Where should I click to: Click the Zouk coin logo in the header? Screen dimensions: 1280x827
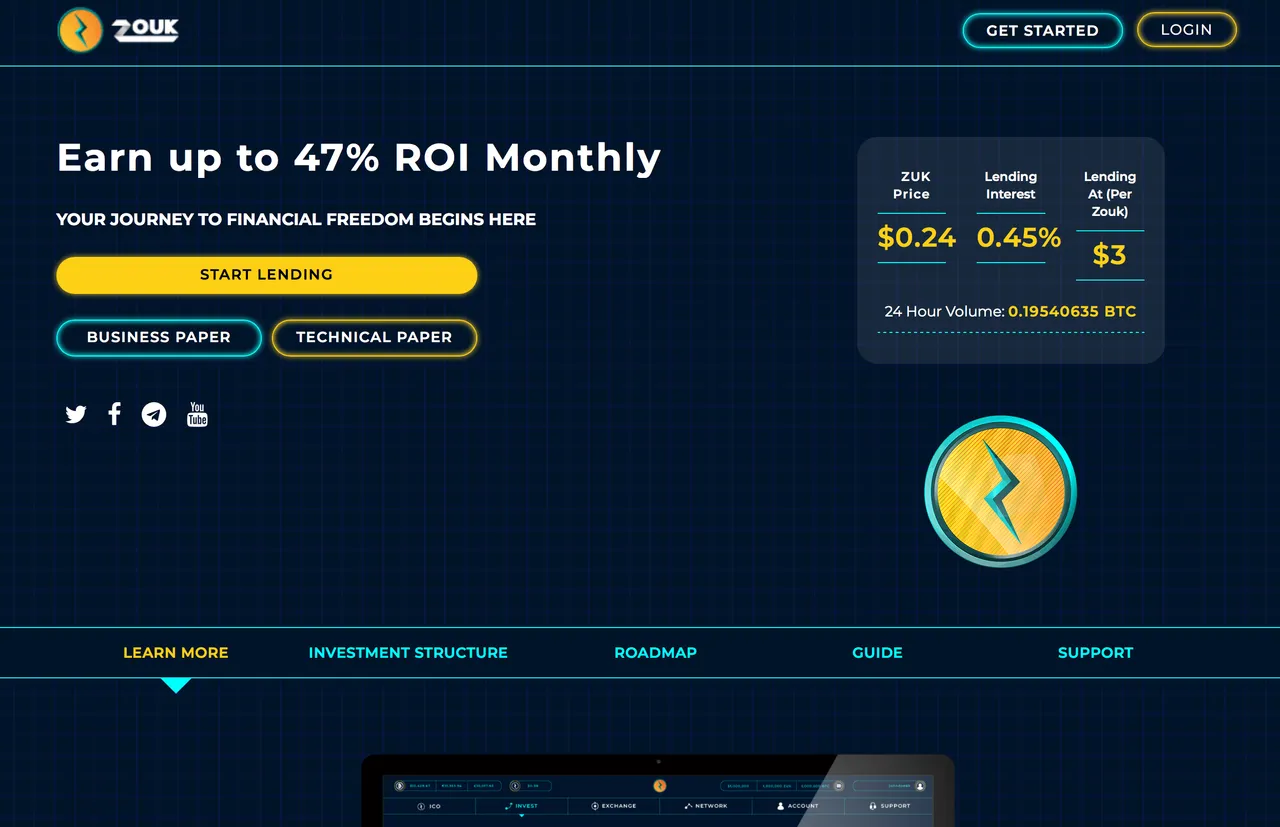pyautogui.click(x=80, y=30)
